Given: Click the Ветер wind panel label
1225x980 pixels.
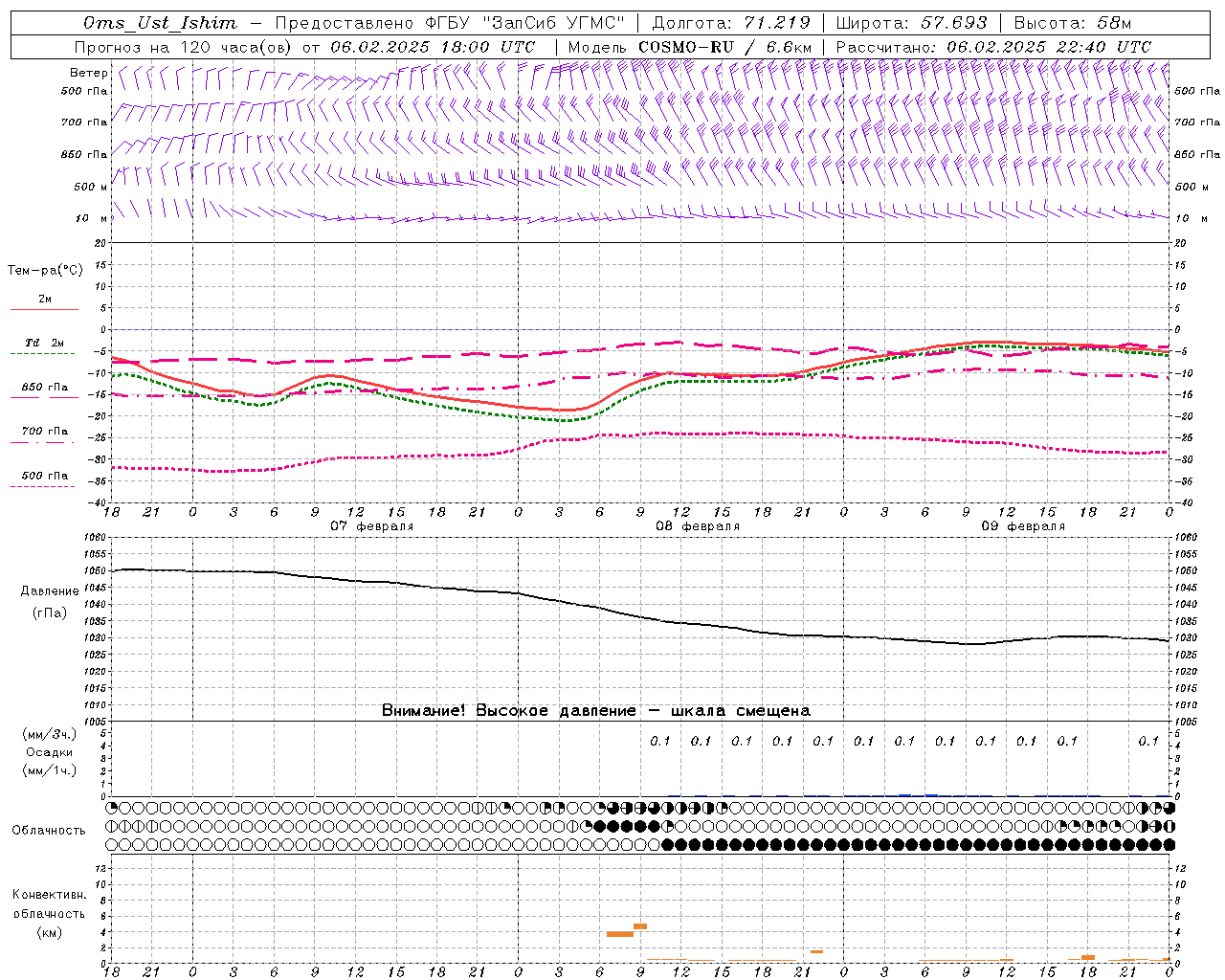Looking at the screenshot, I should (89, 73).
